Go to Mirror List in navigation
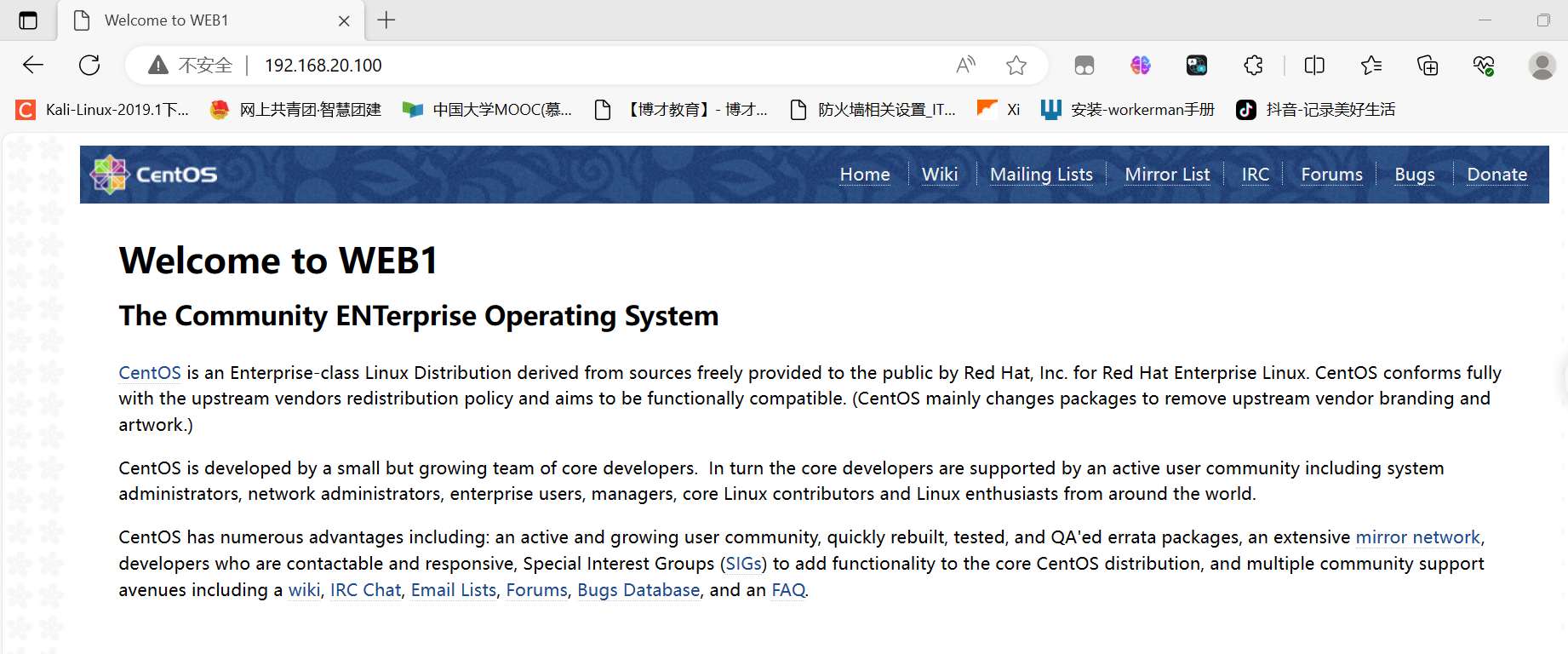Screen dimensions: 1568x654 tap(1167, 175)
